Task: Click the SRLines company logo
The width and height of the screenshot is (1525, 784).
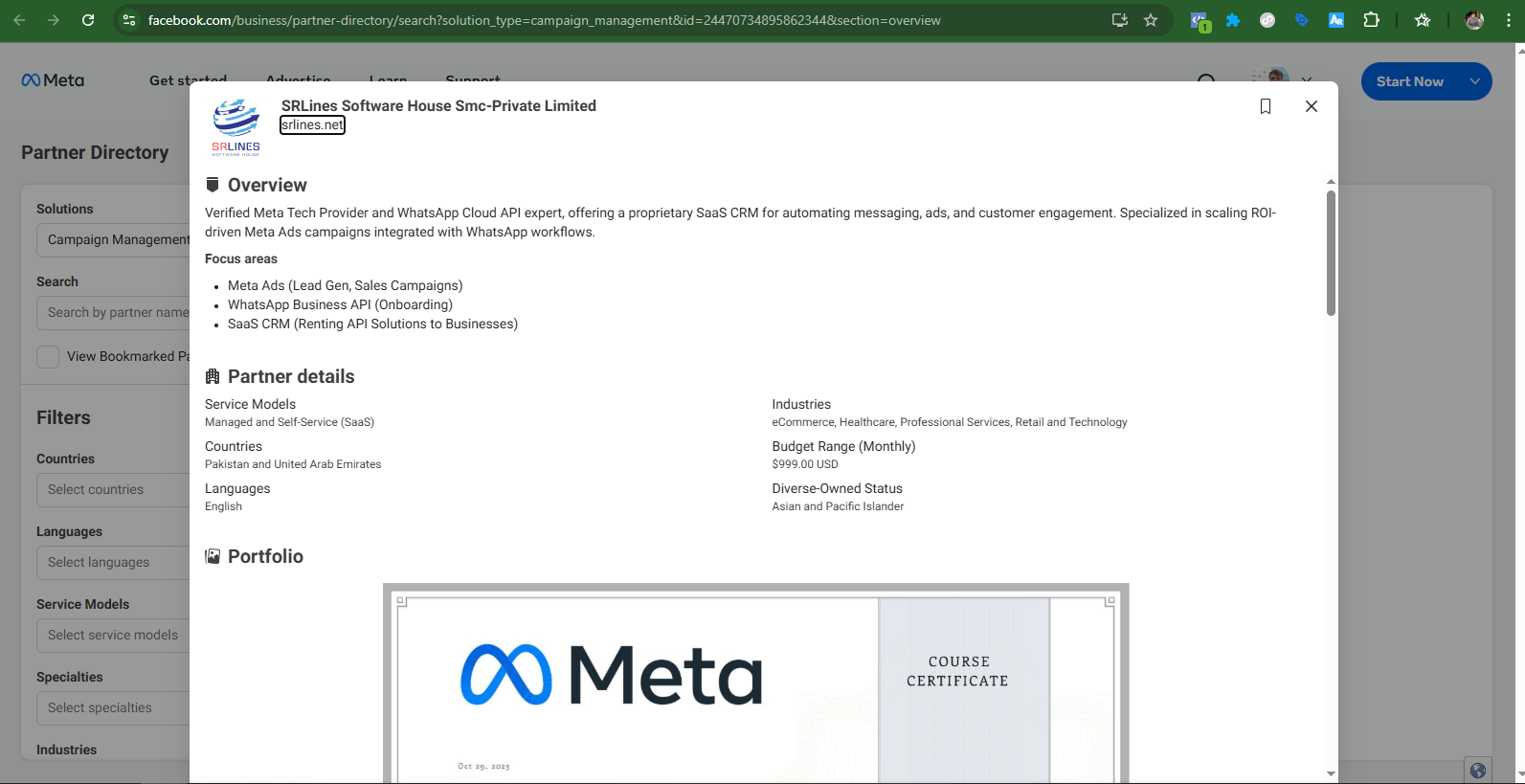Action: coord(235,126)
